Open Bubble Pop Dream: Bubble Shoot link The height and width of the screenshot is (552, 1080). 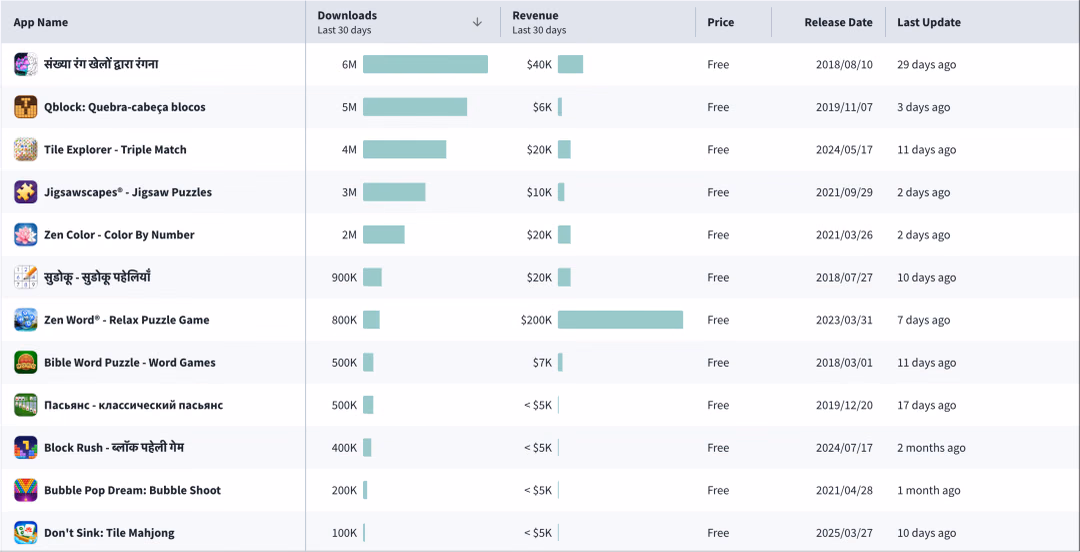(132, 491)
